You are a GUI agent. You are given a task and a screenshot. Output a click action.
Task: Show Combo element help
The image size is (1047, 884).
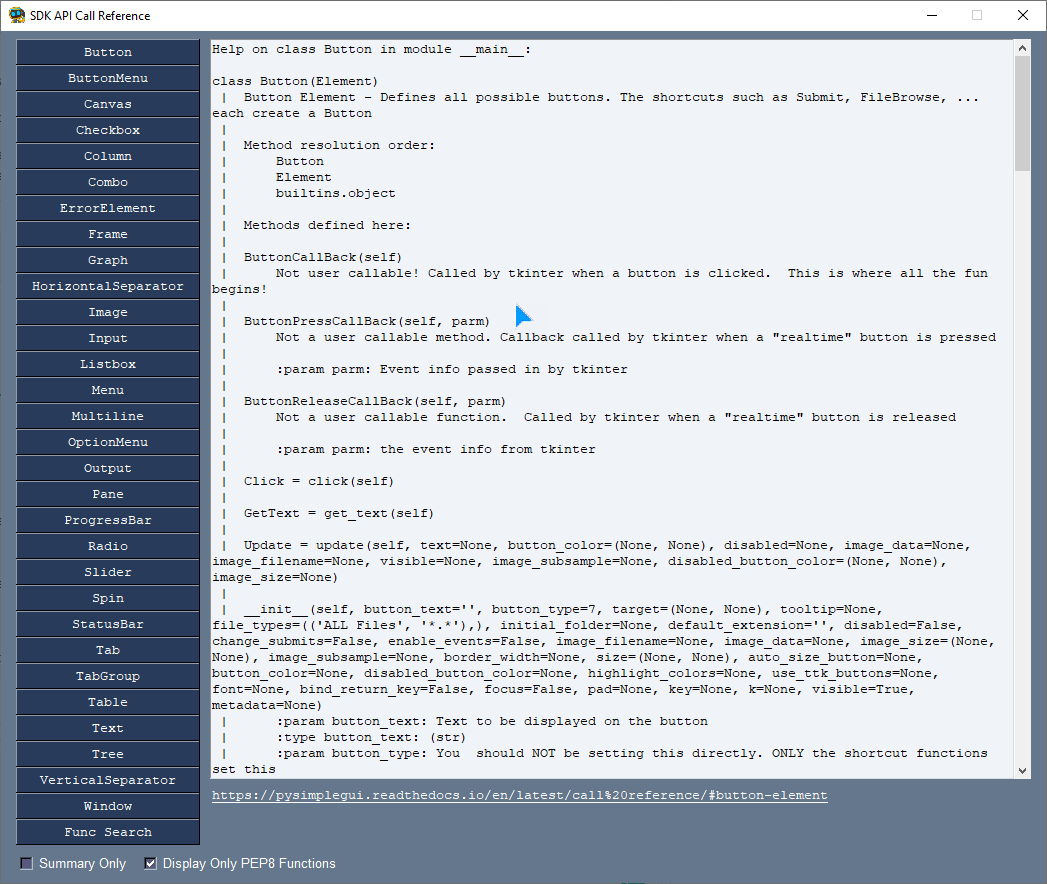[x=107, y=182]
